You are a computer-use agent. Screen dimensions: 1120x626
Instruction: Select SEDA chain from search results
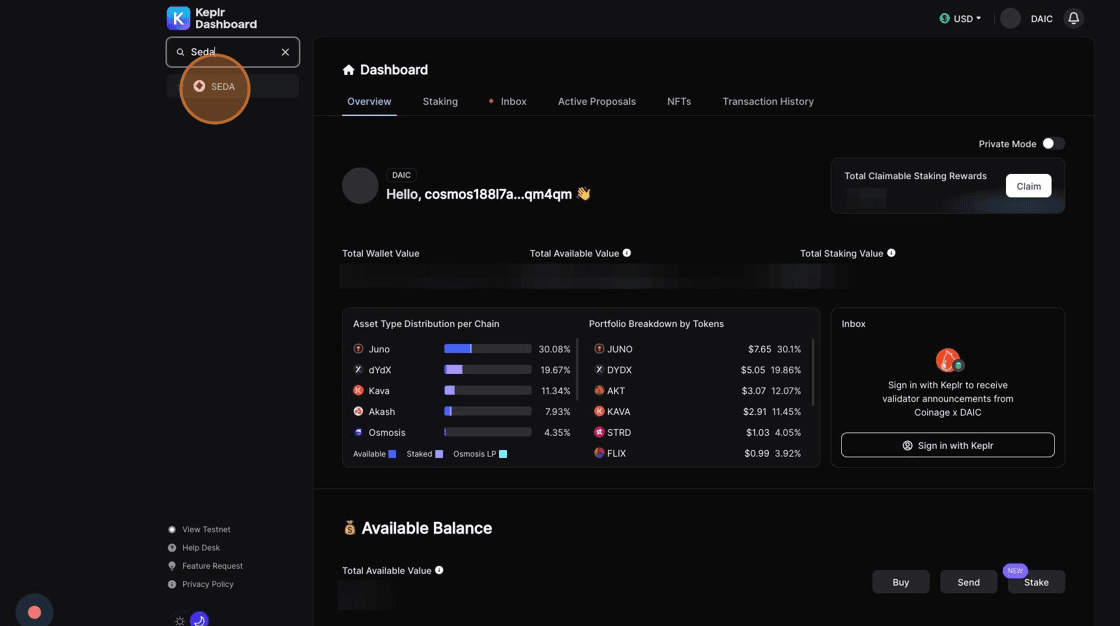222,87
